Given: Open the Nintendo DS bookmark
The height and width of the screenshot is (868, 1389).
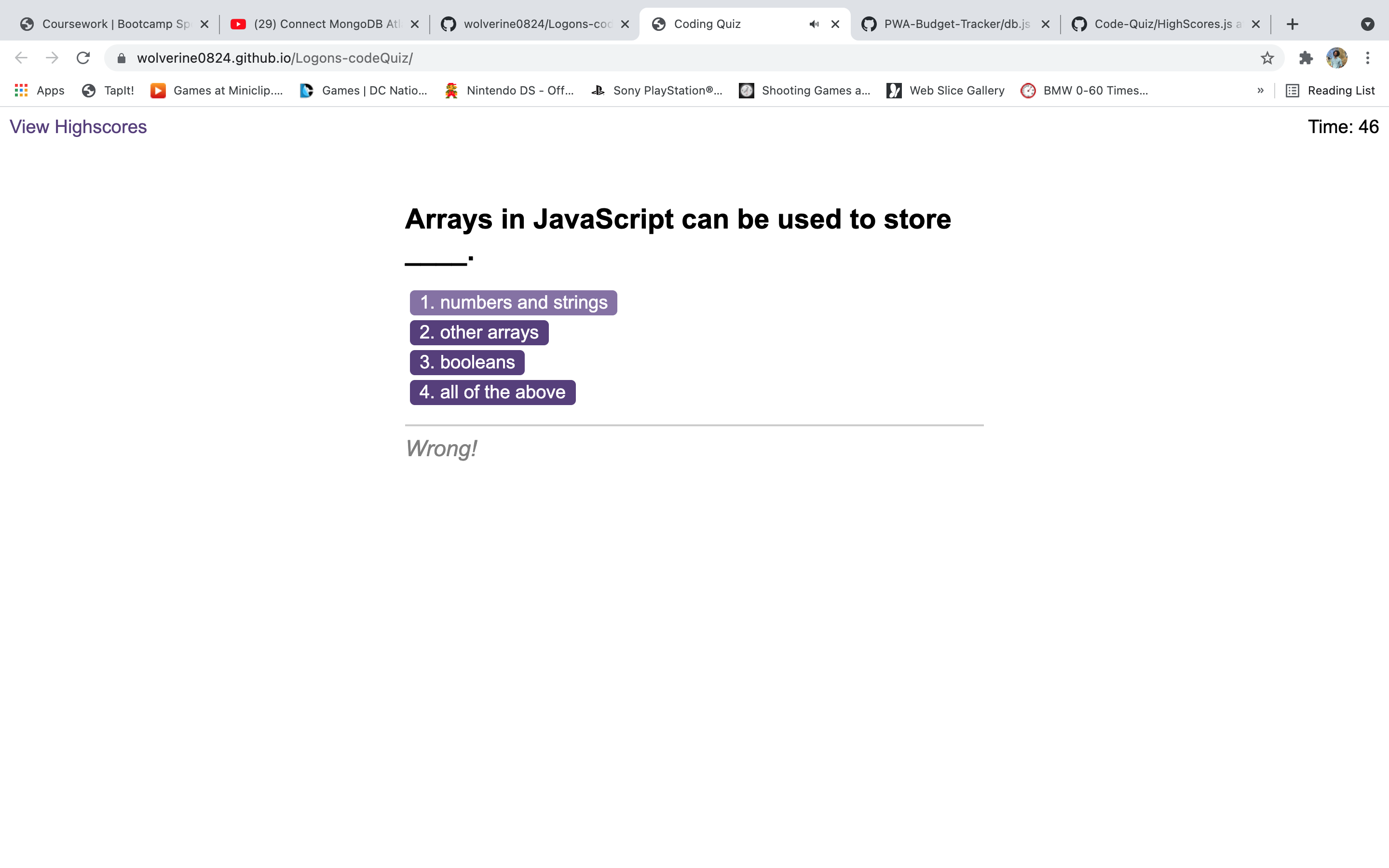Looking at the screenshot, I should click(508, 90).
